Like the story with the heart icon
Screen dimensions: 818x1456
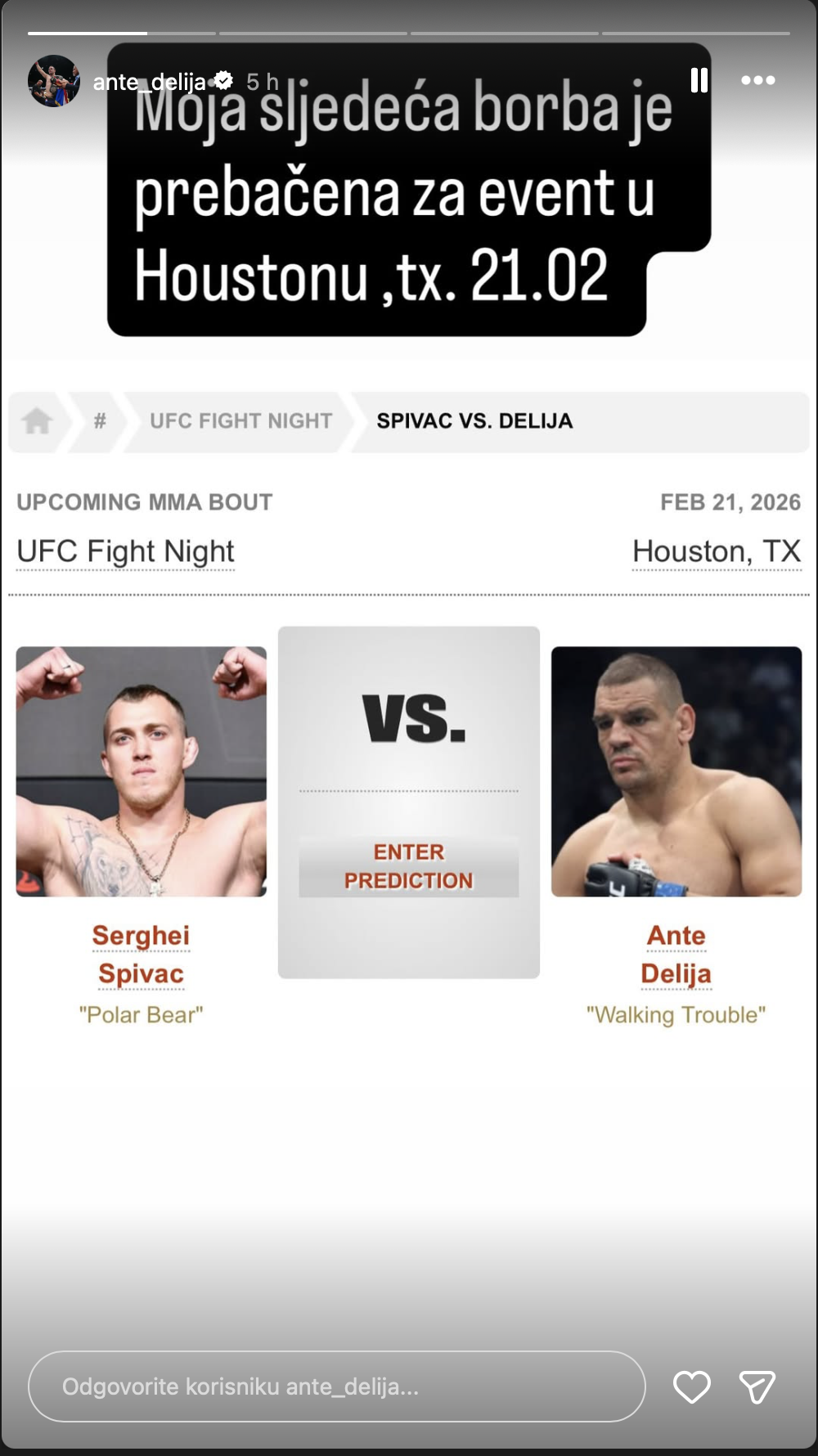click(x=691, y=1387)
